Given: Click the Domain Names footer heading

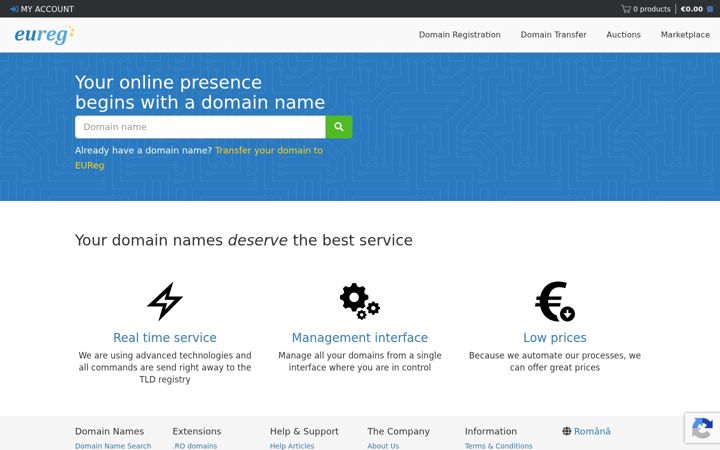Looking at the screenshot, I should pos(109,431).
